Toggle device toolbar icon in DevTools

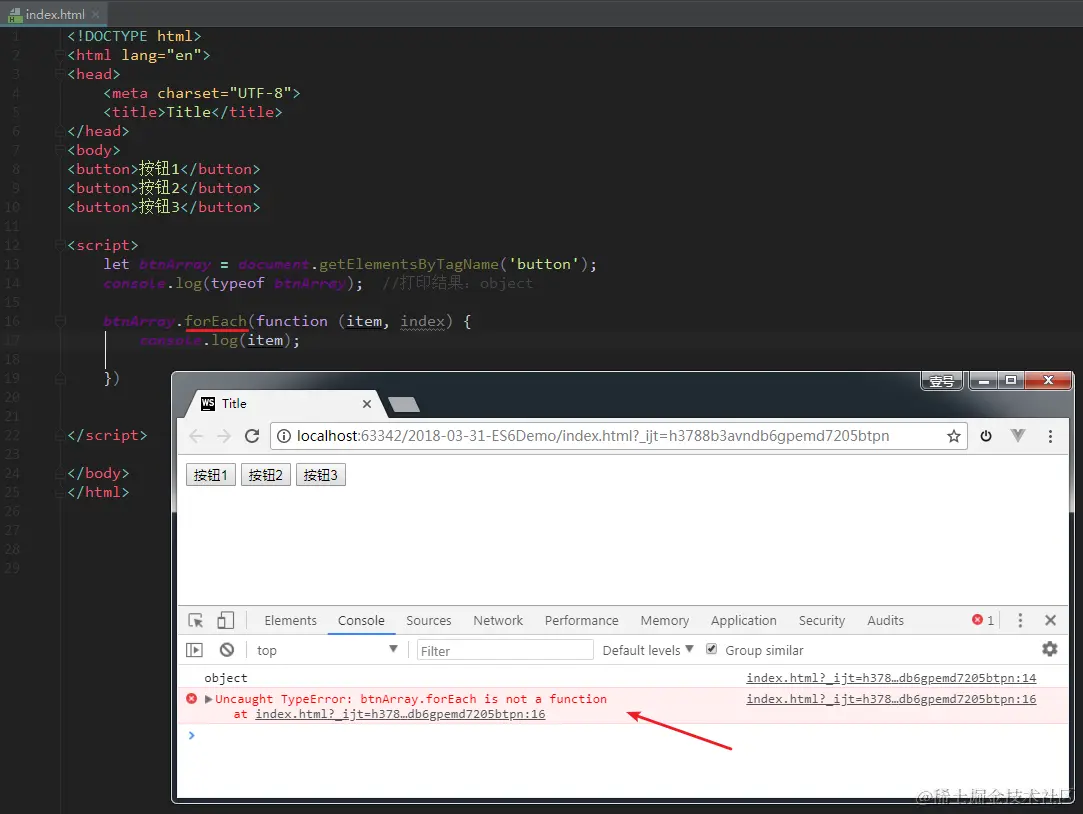225,621
